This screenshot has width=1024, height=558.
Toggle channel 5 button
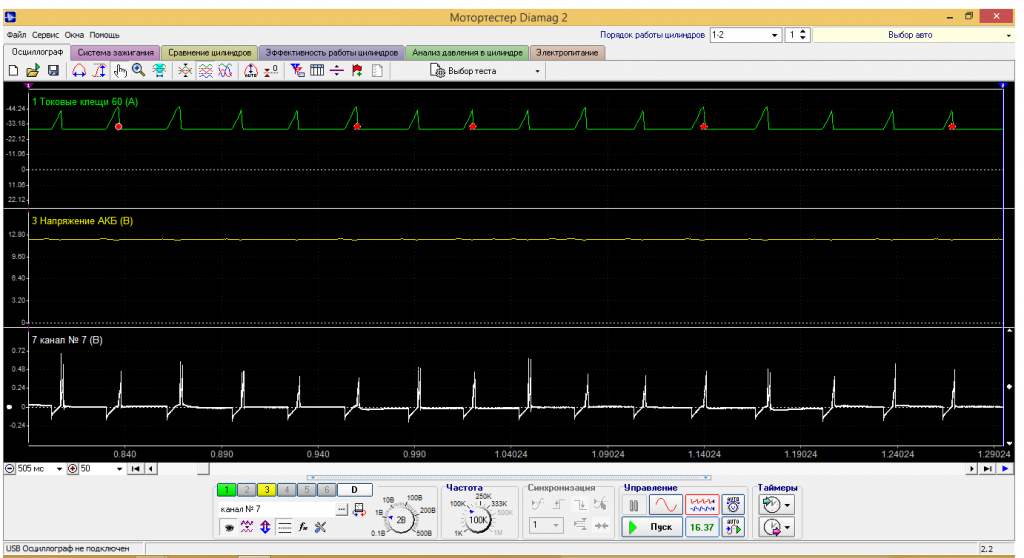(x=306, y=489)
